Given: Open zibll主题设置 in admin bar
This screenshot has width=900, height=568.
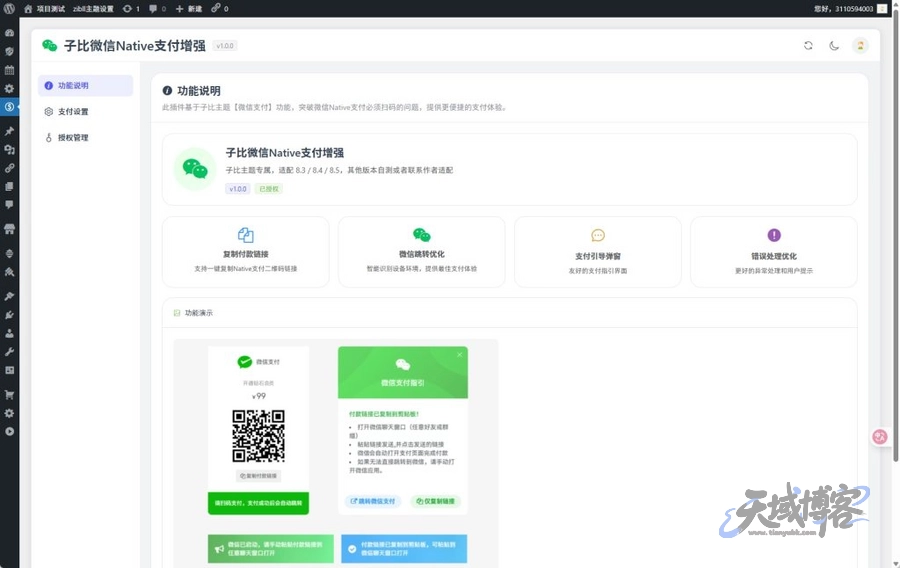Looking at the screenshot, I should pos(93,9).
